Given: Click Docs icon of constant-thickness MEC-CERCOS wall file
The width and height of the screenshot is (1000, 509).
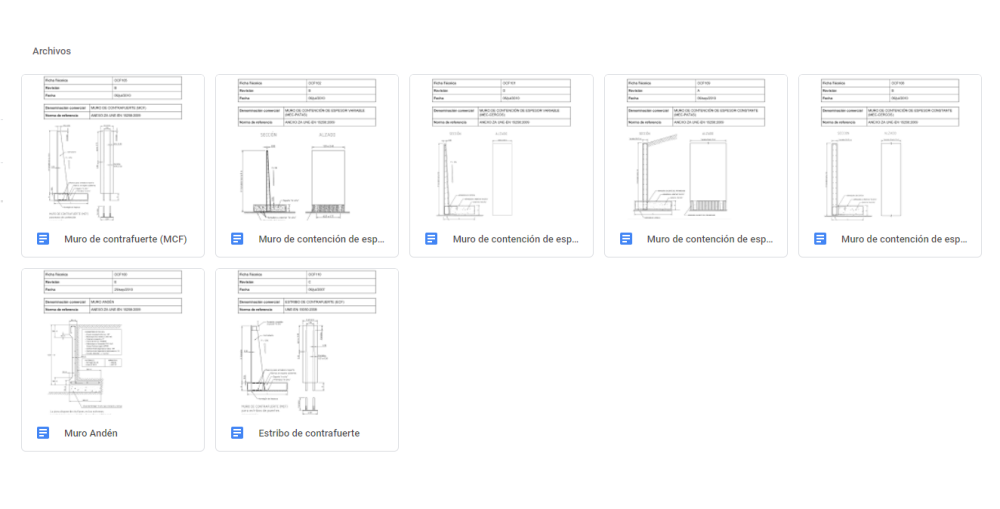Looking at the screenshot, I should pos(820,239).
